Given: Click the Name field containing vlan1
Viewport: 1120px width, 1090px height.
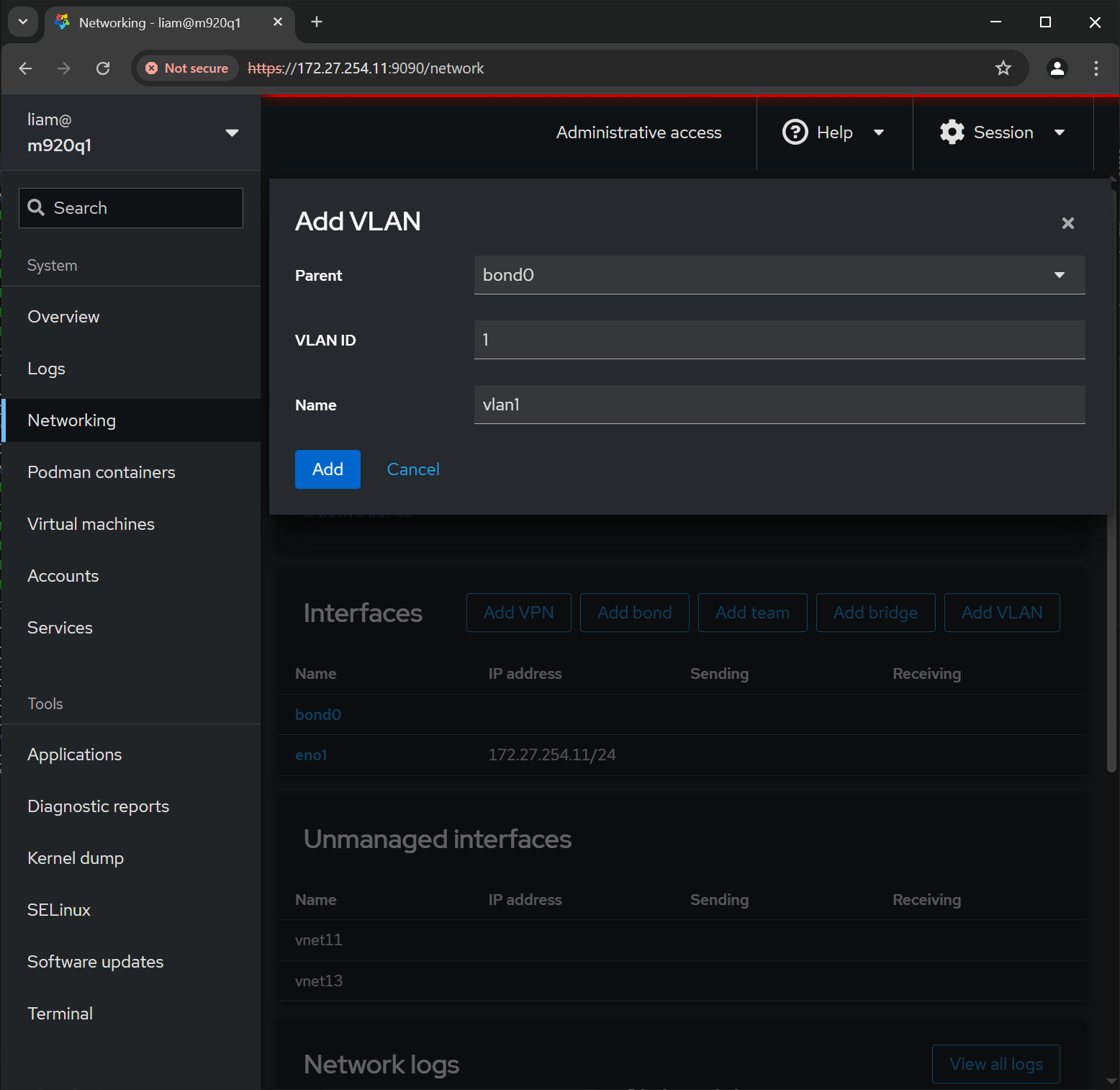Looking at the screenshot, I should (780, 405).
